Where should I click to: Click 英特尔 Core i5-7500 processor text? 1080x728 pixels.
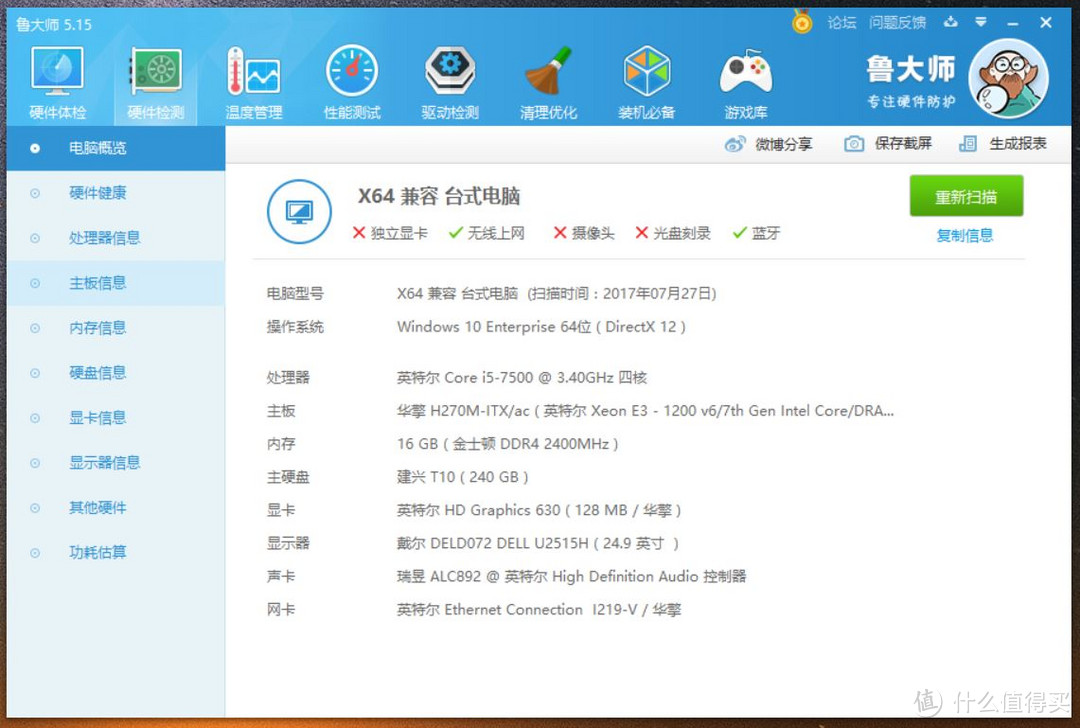522,377
